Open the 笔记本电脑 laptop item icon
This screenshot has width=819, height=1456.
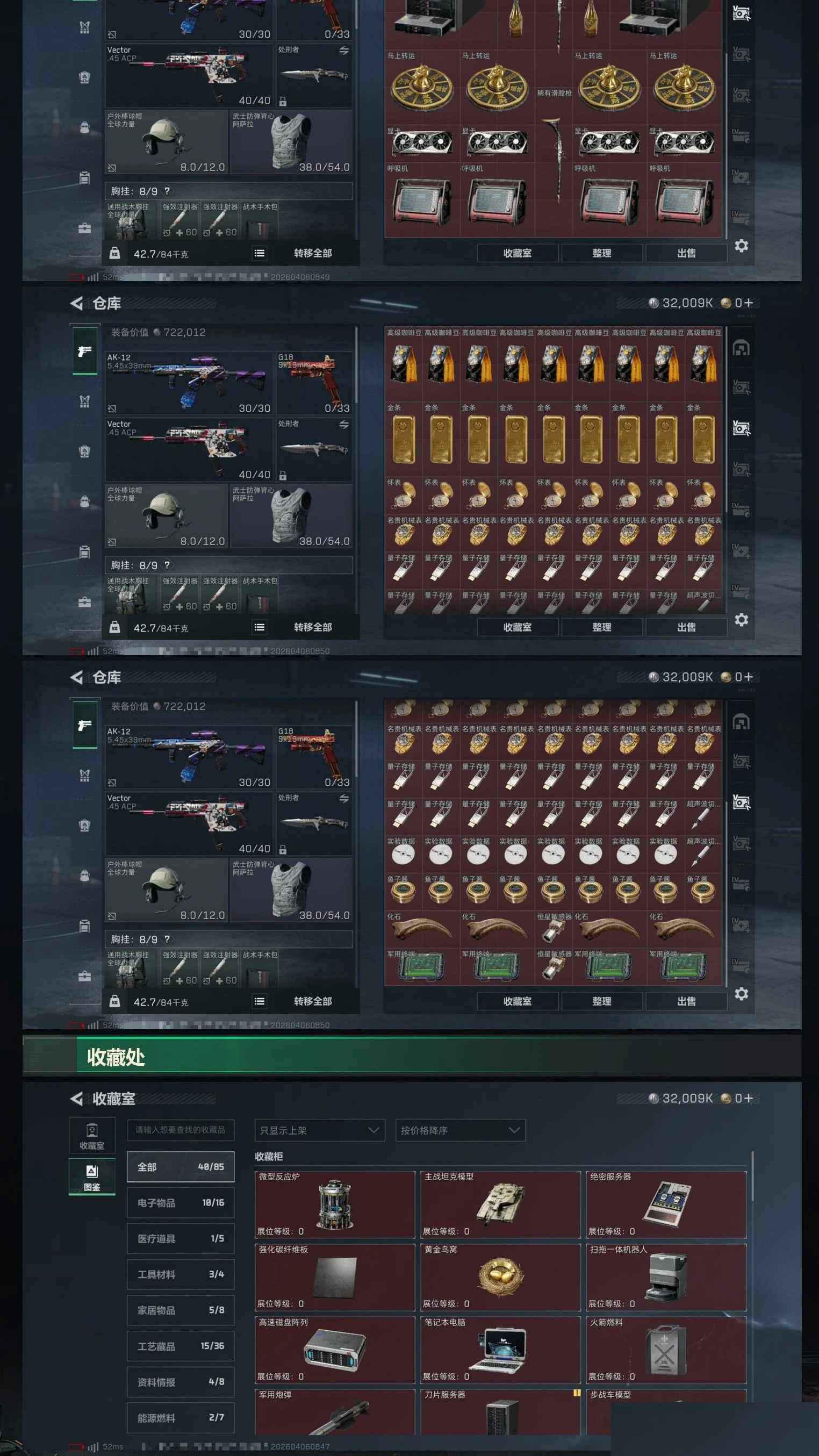pos(501,1350)
